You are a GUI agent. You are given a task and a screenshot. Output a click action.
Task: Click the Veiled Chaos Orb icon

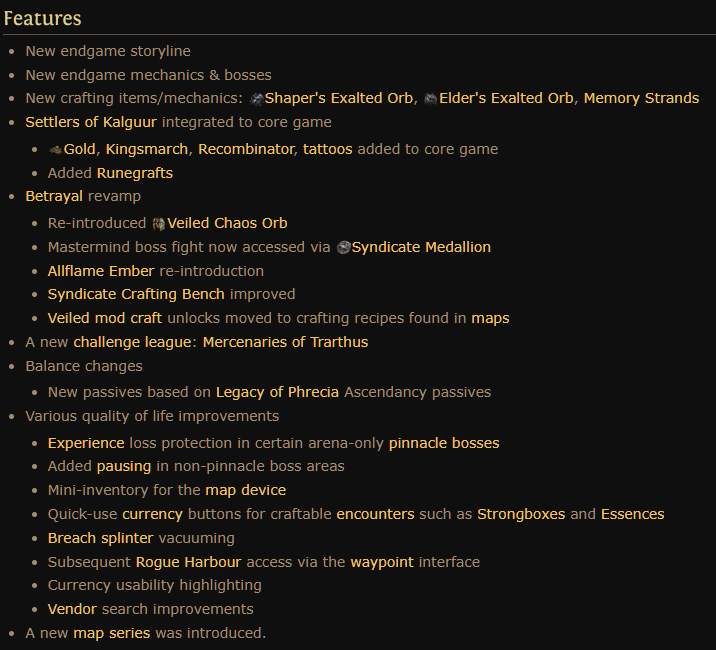tap(158, 223)
